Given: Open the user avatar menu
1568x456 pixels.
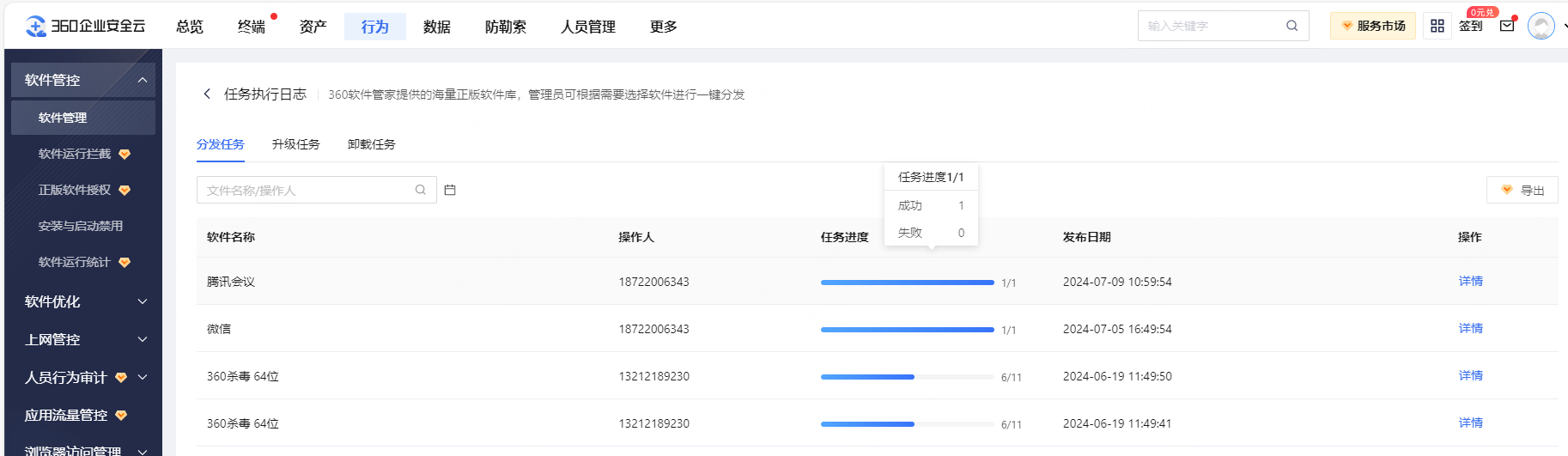Looking at the screenshot, I should (x=1541, y=26).
